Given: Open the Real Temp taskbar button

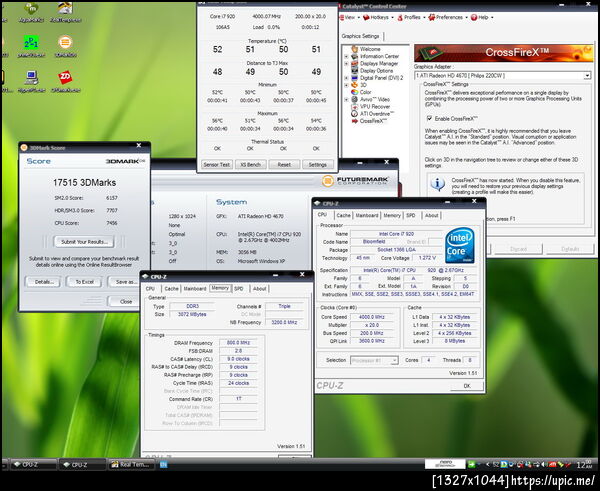Looking at the screenshot, I should pos(132,465).
